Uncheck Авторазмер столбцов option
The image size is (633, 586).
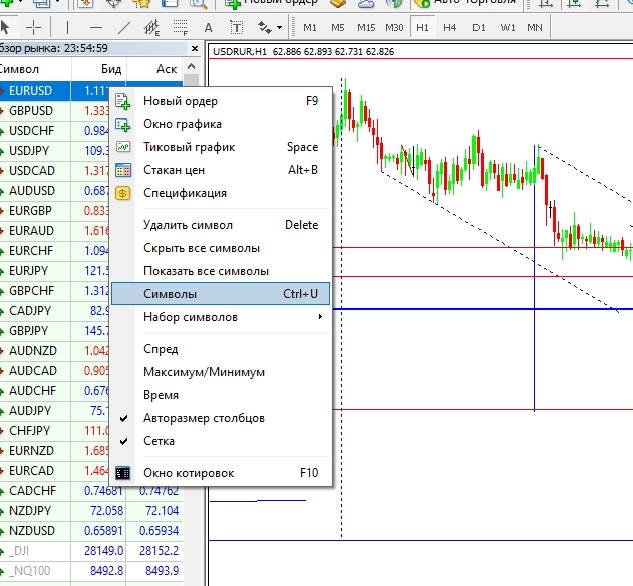[220, 418]
